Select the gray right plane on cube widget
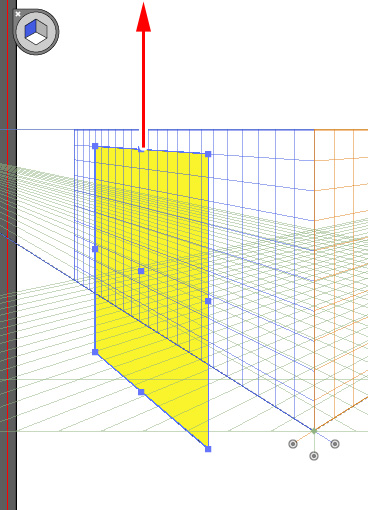The image size is (368, 510). coord(41,28)
